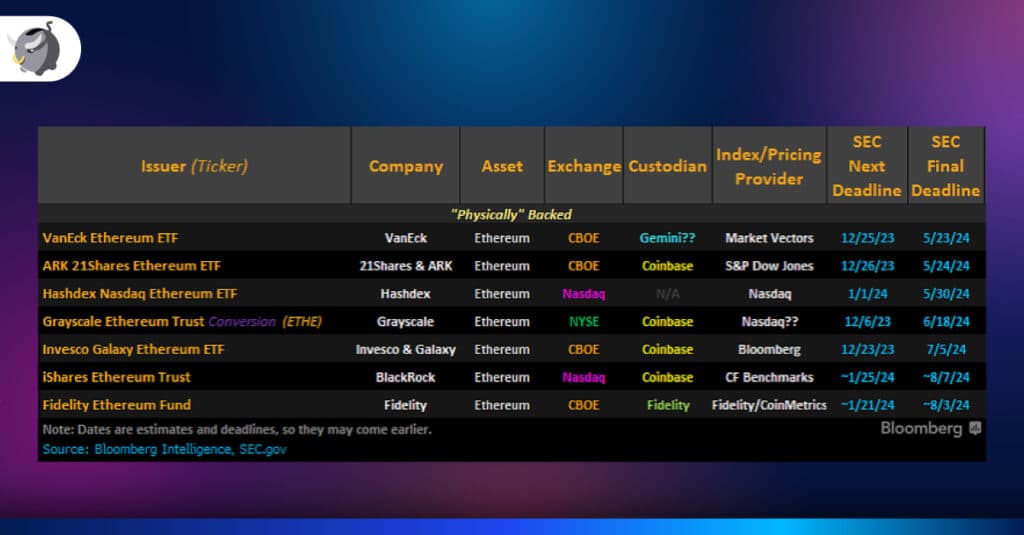Click the Bloomberg logo text
This screenshot has width=1024, height=535.
click(x=921, y=429)
